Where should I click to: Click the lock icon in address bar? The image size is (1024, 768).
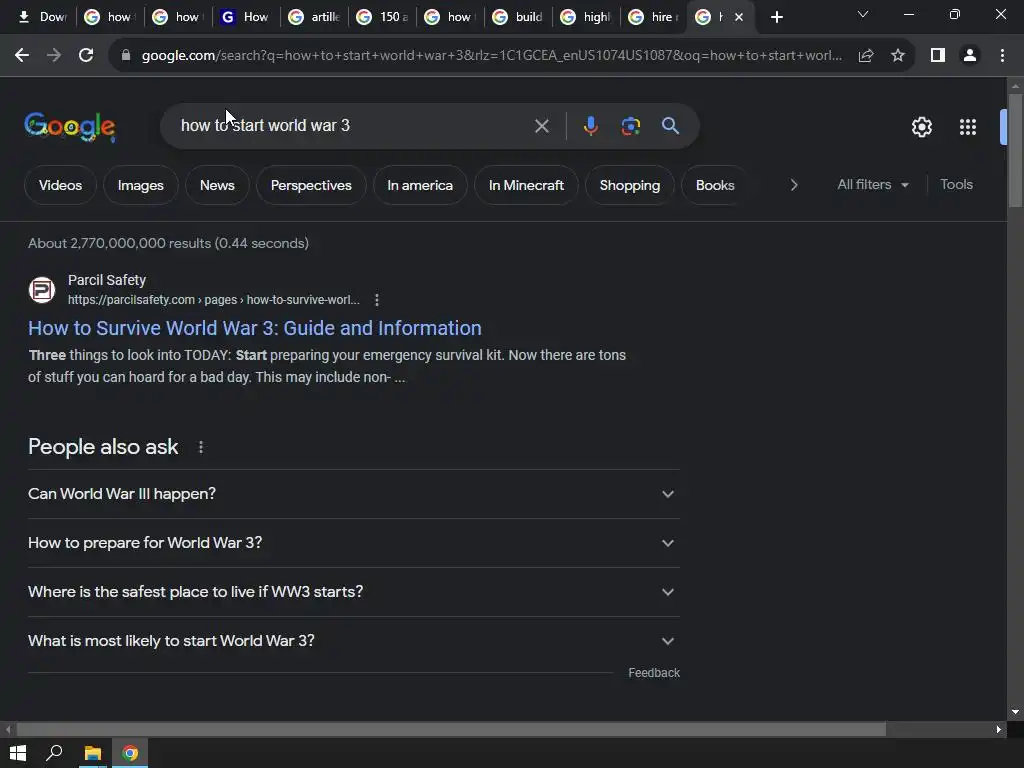coord(126,56)
